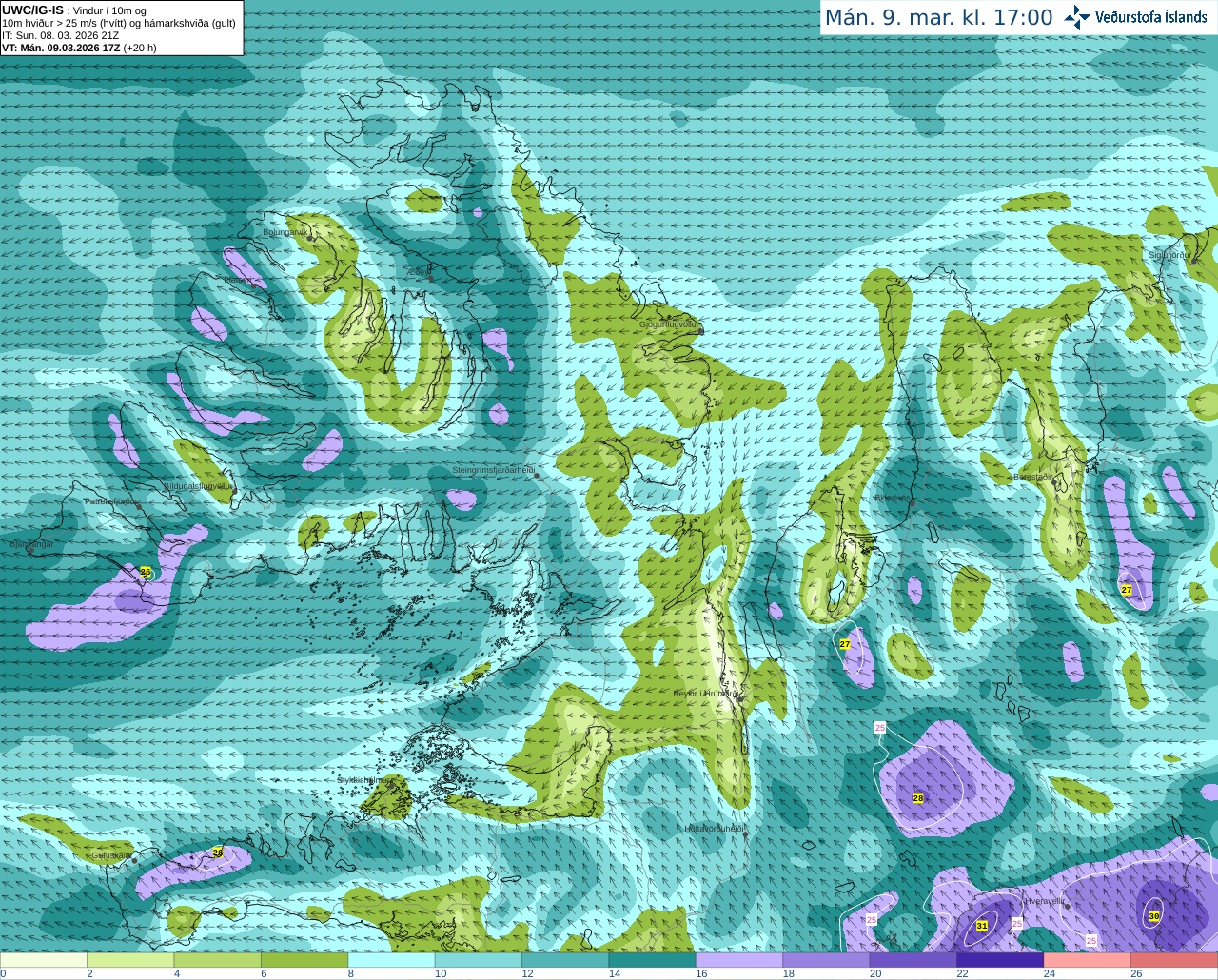The image size is (1218, 980).
Task: Click the 20–22 m/s violet legend swatch
Action: coord(913,960)
